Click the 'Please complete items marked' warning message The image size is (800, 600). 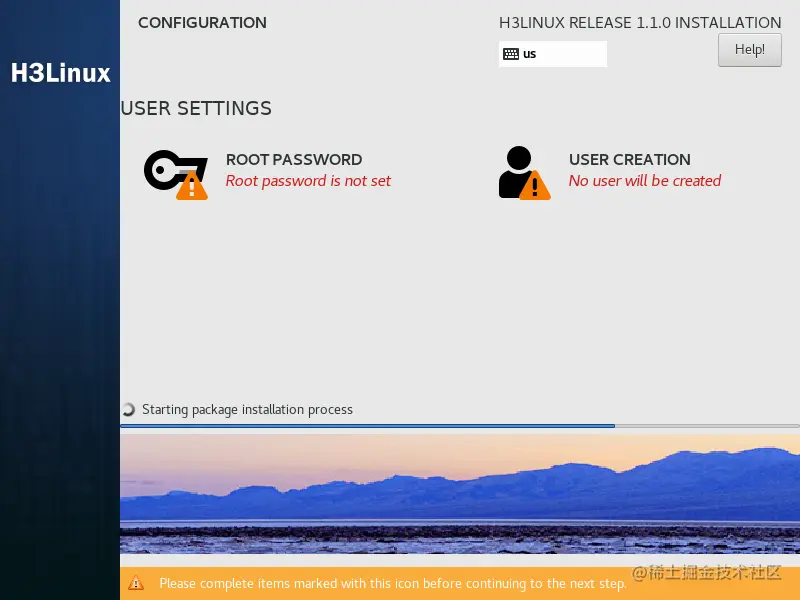pos(393,583)
